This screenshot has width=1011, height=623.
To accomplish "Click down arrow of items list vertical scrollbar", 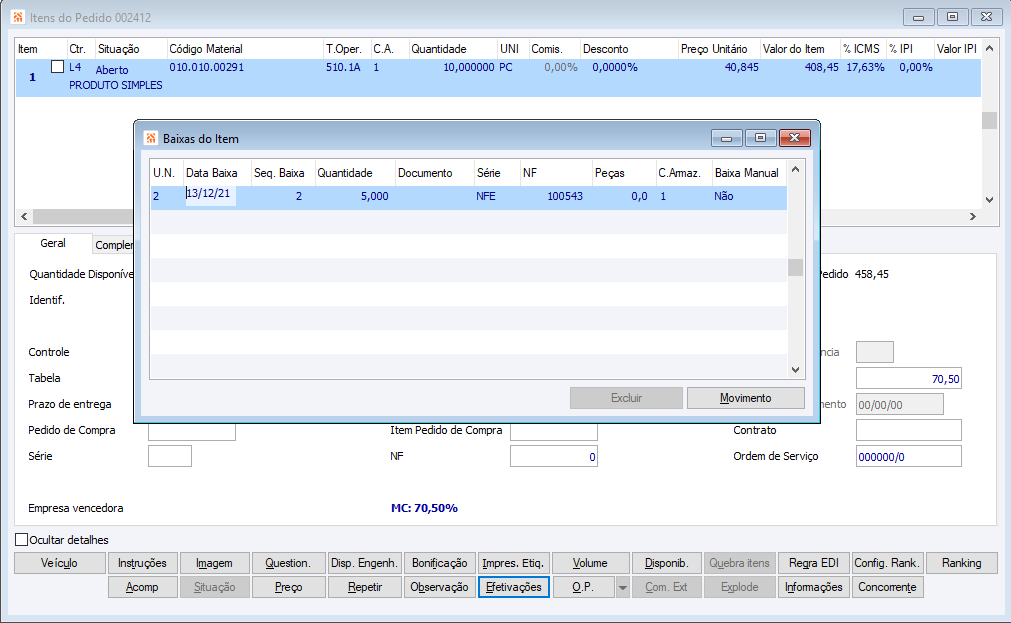I will pyautogui.click(x=989, y=200).
